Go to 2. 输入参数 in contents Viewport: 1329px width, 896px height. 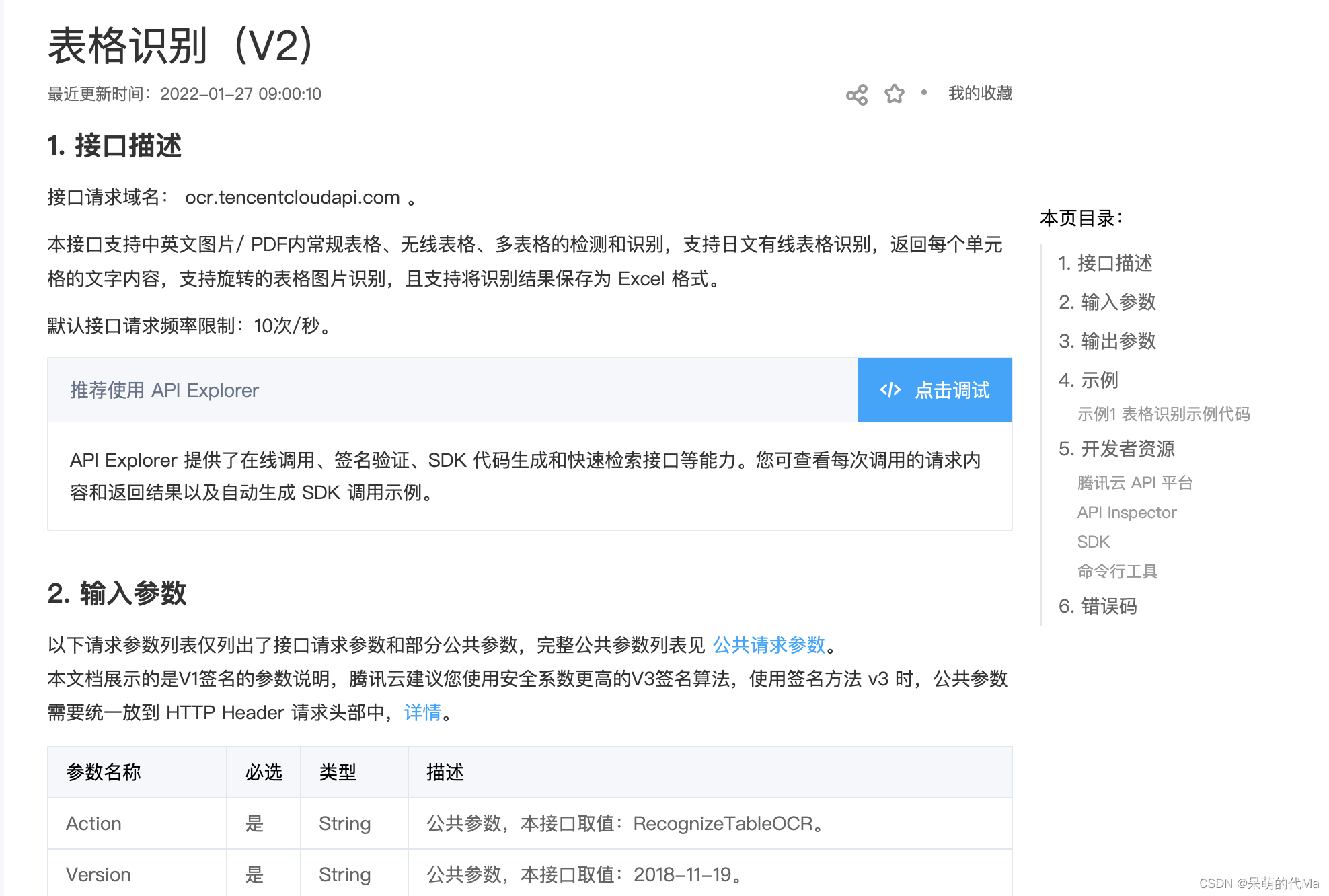[x=1106, y=302]
